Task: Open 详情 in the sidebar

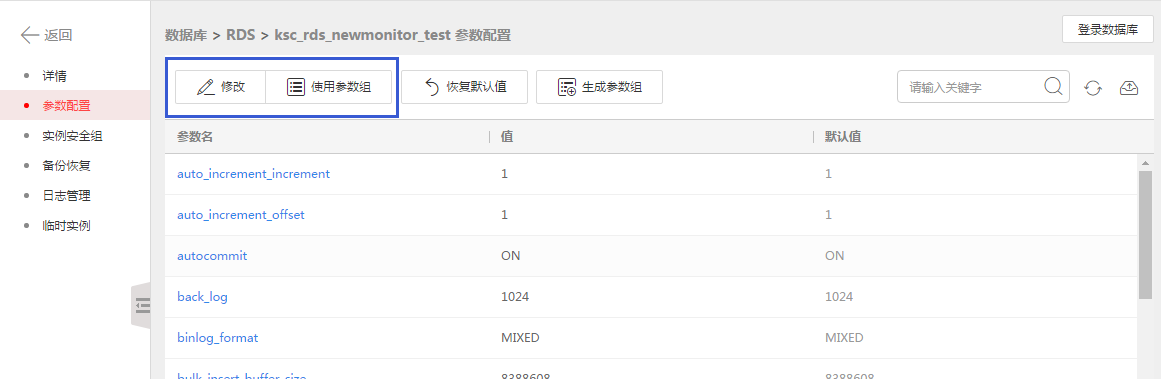Action: click(55, 76)
